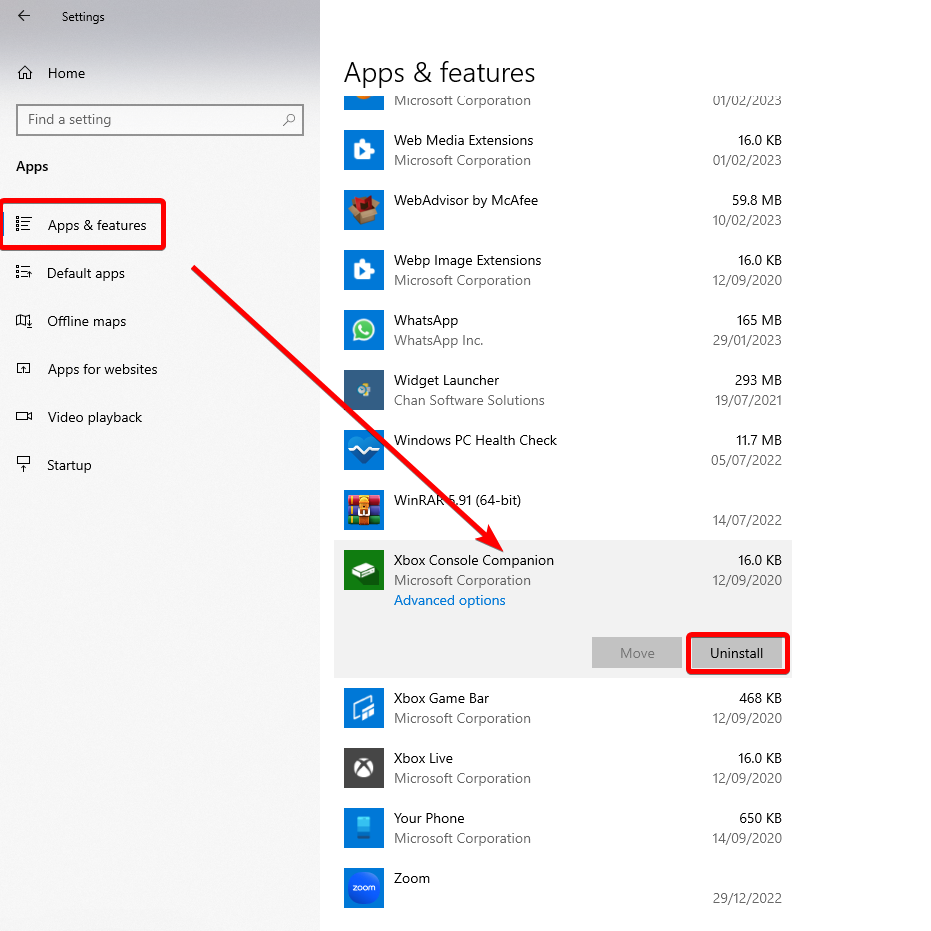Select Apps & features in sidebar

96,225
